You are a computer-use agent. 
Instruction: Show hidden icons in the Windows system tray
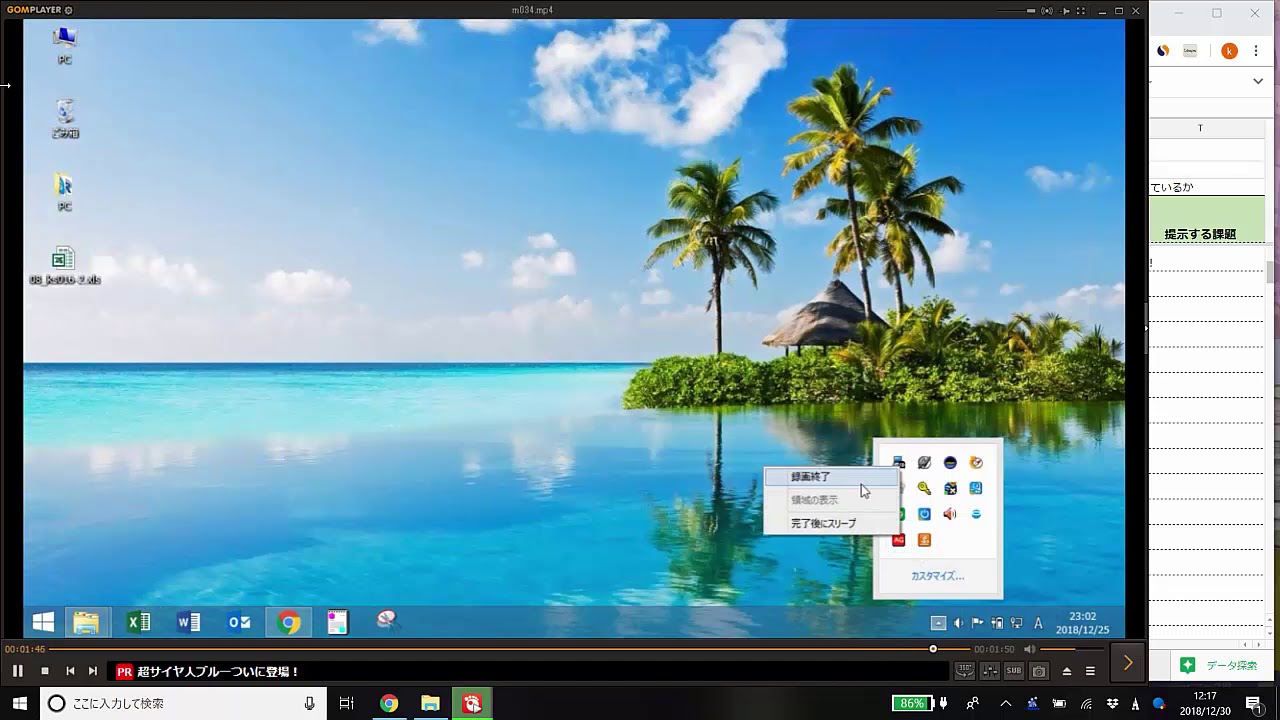1006,704
